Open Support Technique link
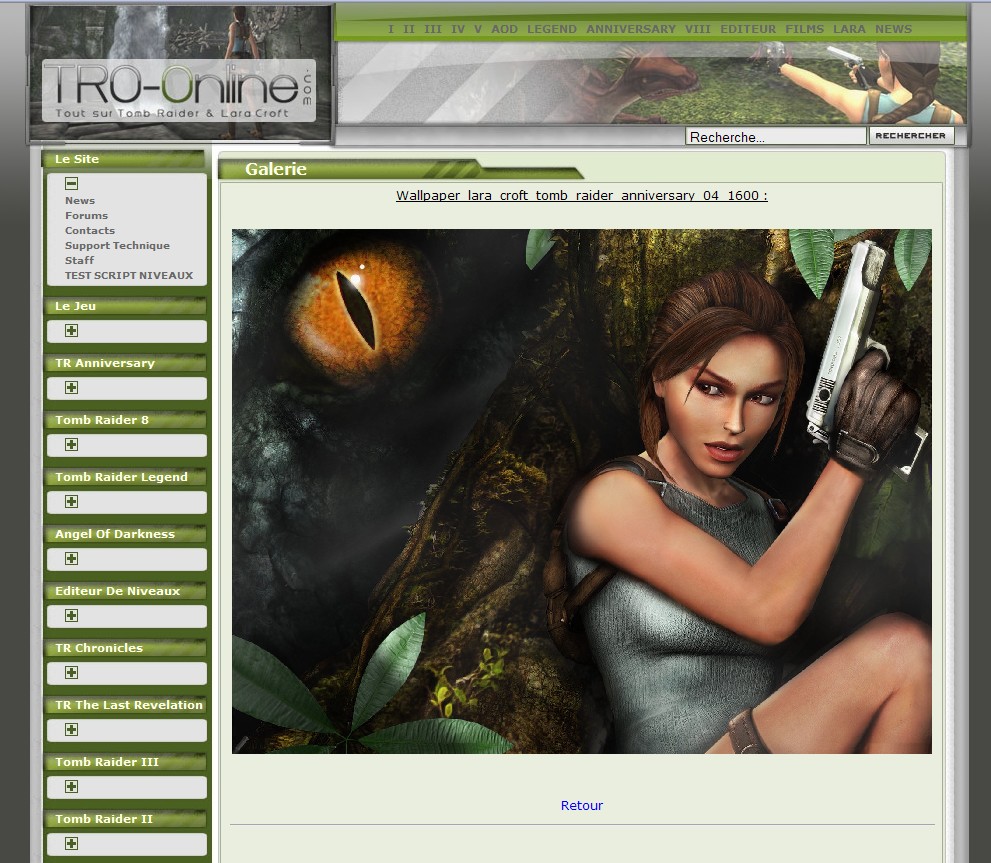The width and height of the screenshot is (991, 863). point(117,245)
